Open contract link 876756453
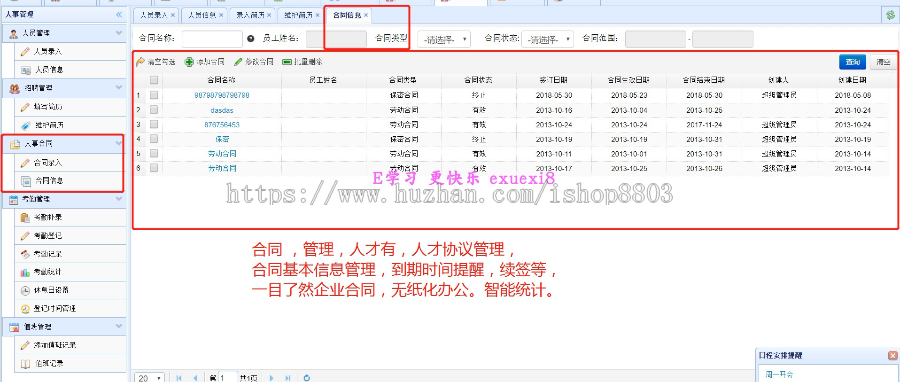 coord(222,124)
